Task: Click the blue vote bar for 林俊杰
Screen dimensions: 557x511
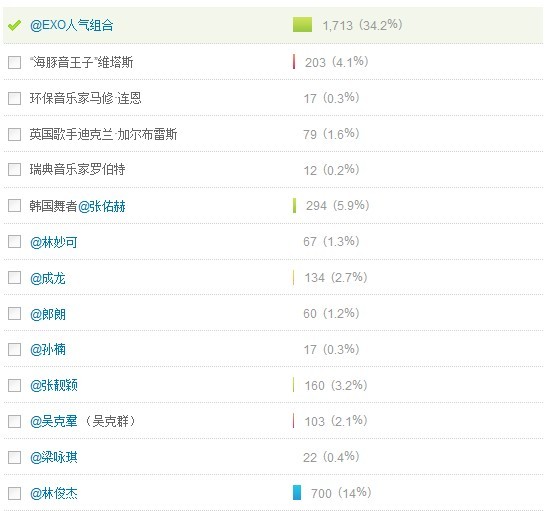Action: tap(297, 493)
